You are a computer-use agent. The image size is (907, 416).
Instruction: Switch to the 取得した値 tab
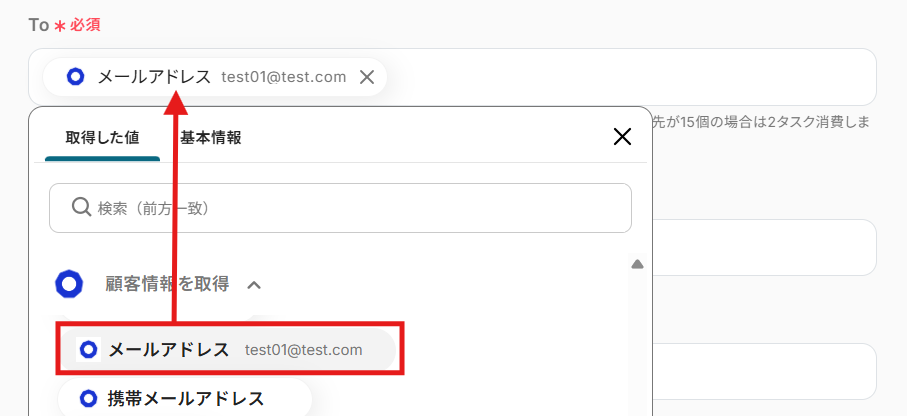coord(102,138)
